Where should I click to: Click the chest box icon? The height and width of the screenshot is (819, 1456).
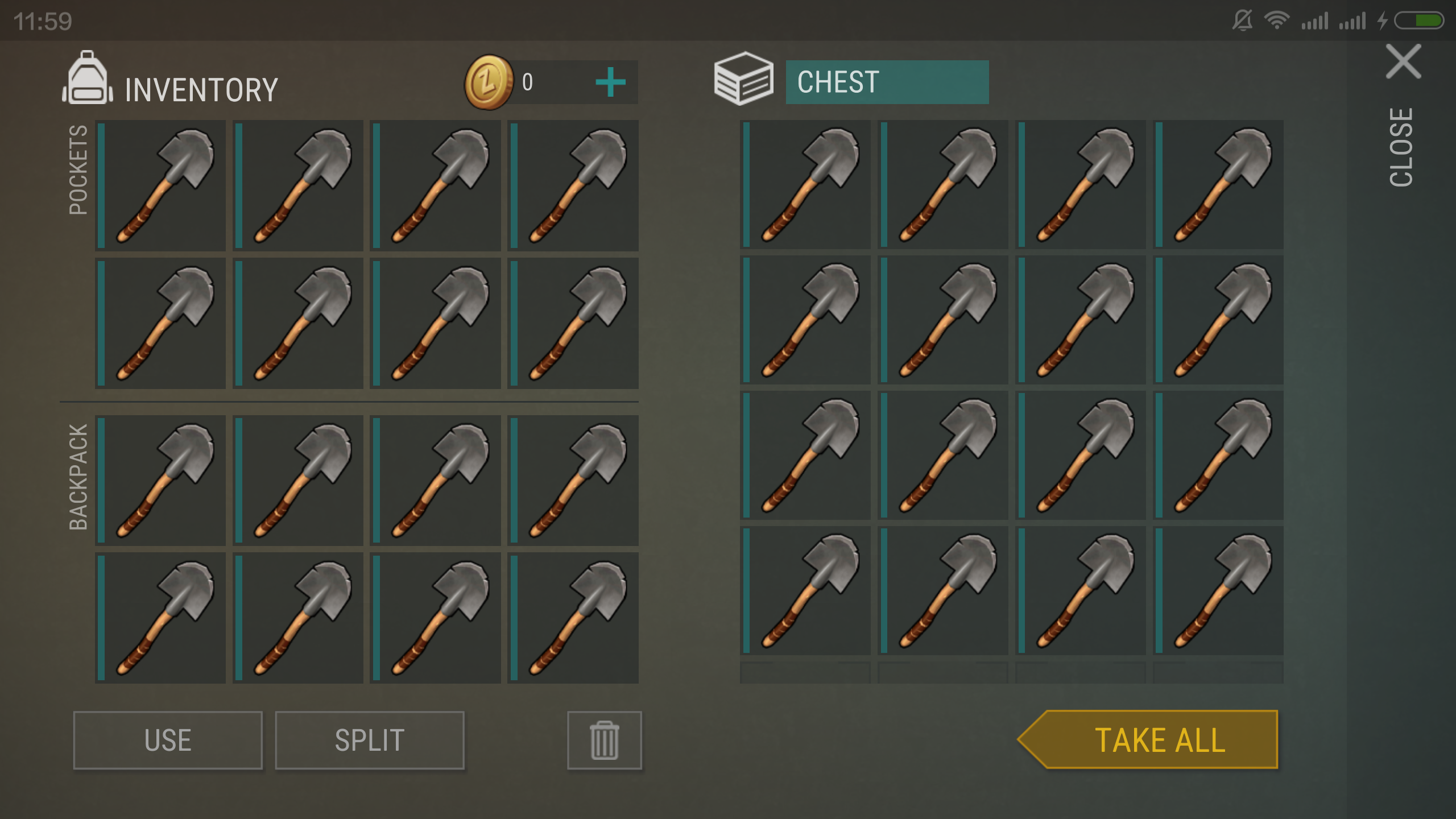pos(743,78)
